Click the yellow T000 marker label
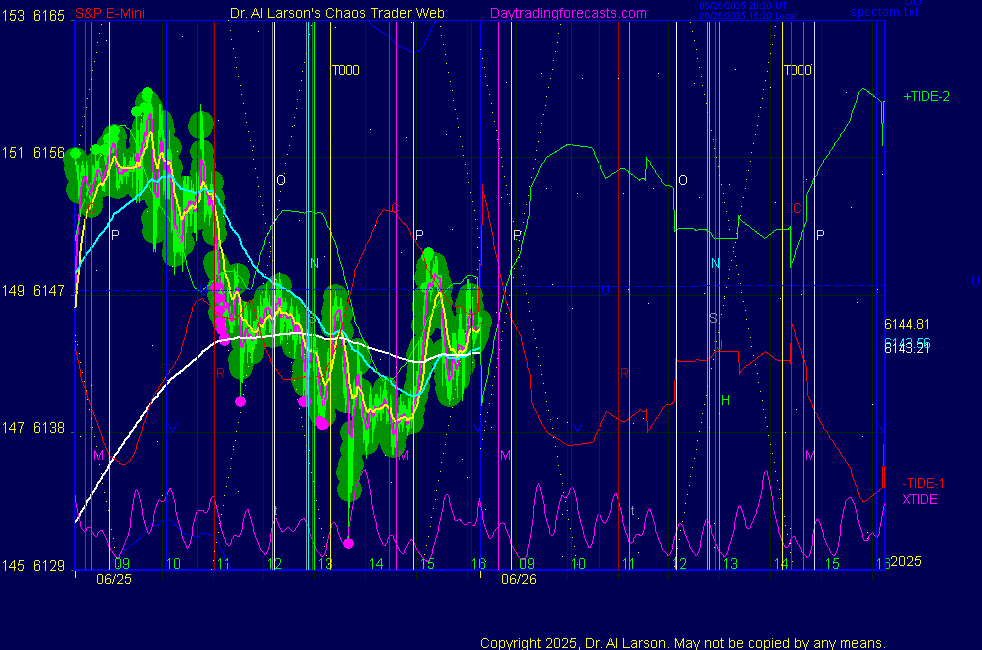The width and height of the screenshot is (982, 650). click(345, 70)
